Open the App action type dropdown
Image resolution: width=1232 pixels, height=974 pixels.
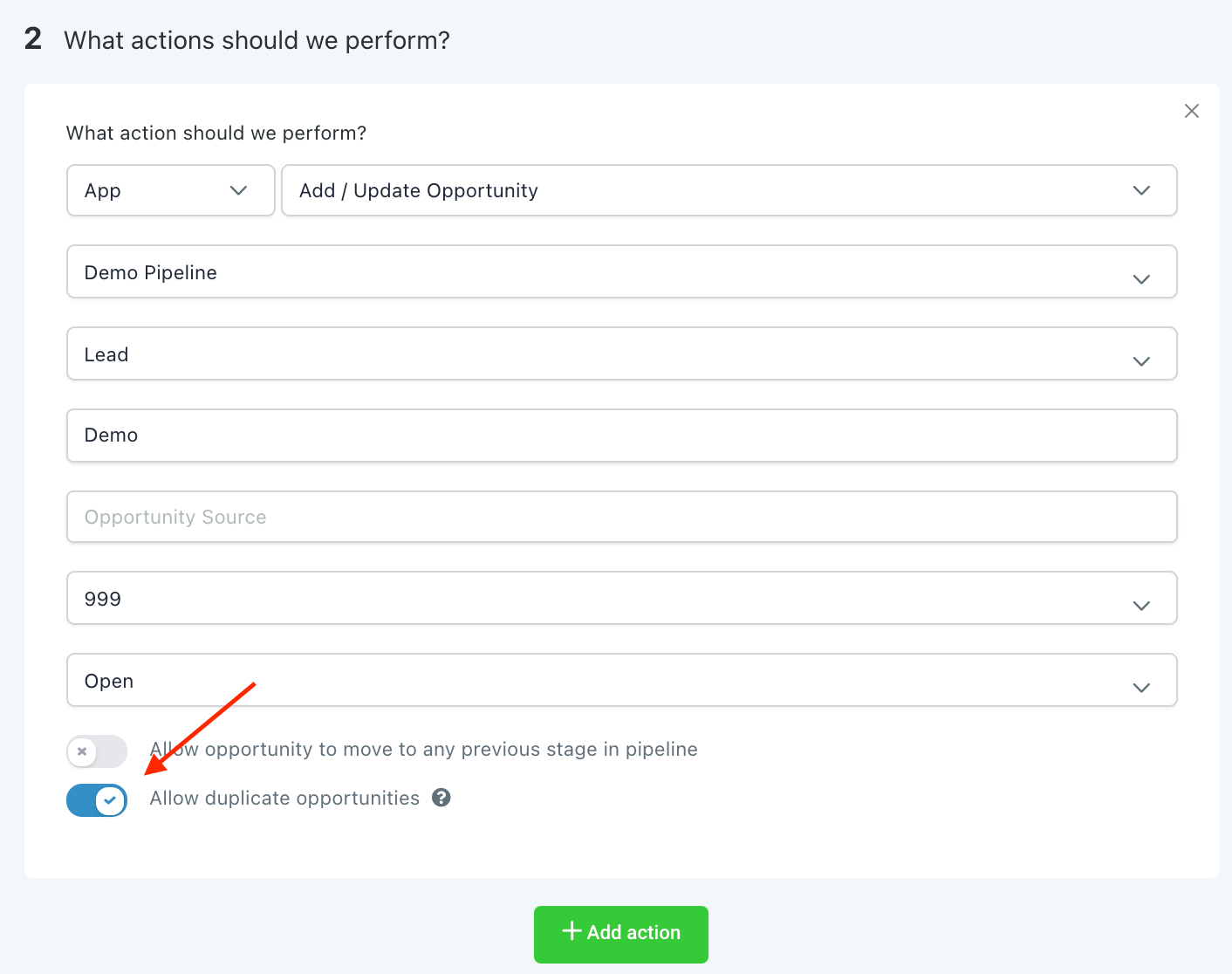coord(170,190)
